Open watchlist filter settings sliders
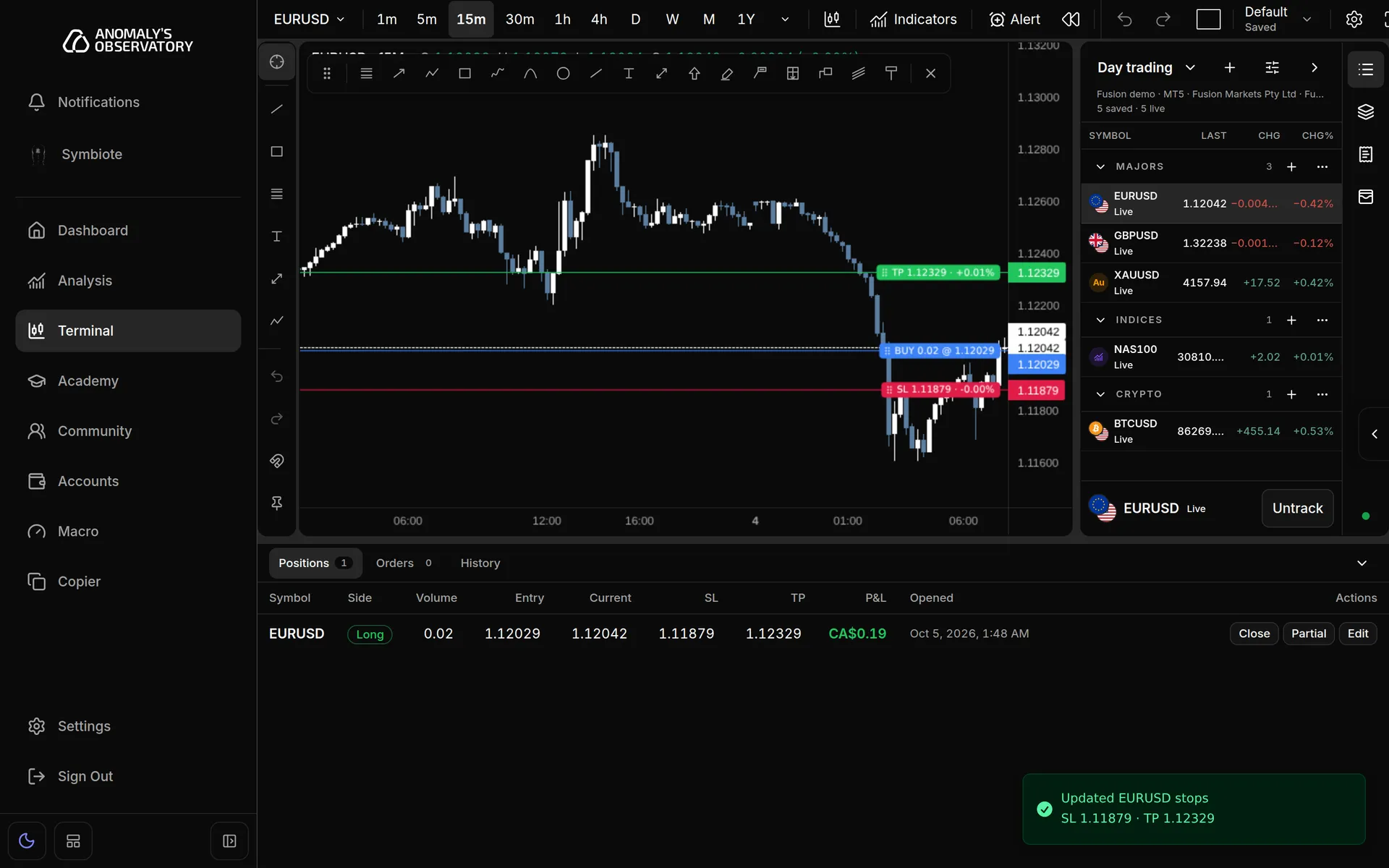The height and width of the screenshot is (868, 1389). coord(1272,68)
